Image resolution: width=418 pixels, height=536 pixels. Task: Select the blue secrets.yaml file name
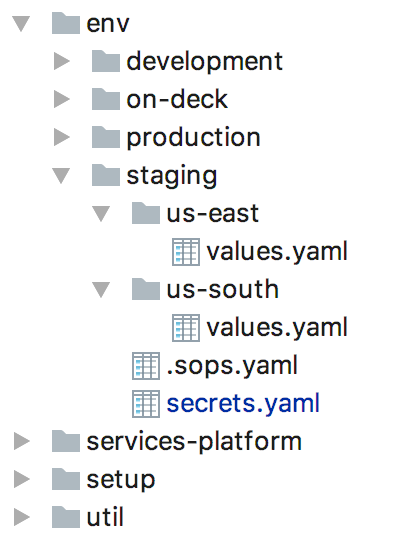coord(243,404)
